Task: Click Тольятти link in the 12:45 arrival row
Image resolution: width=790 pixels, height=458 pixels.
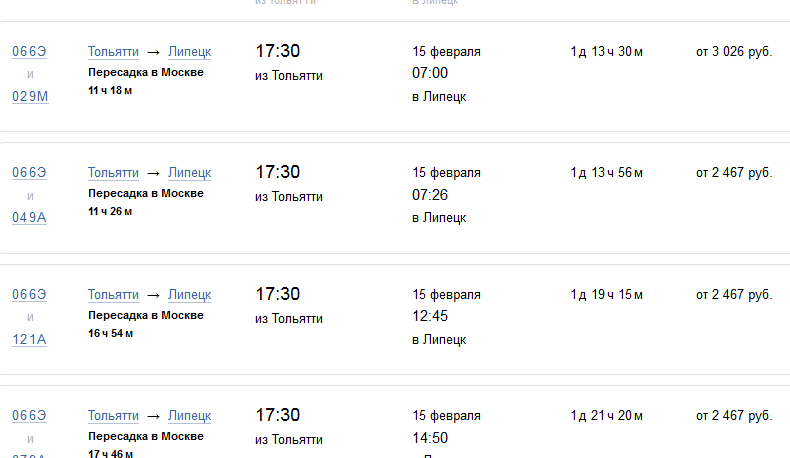Action: tap(113, 295)
